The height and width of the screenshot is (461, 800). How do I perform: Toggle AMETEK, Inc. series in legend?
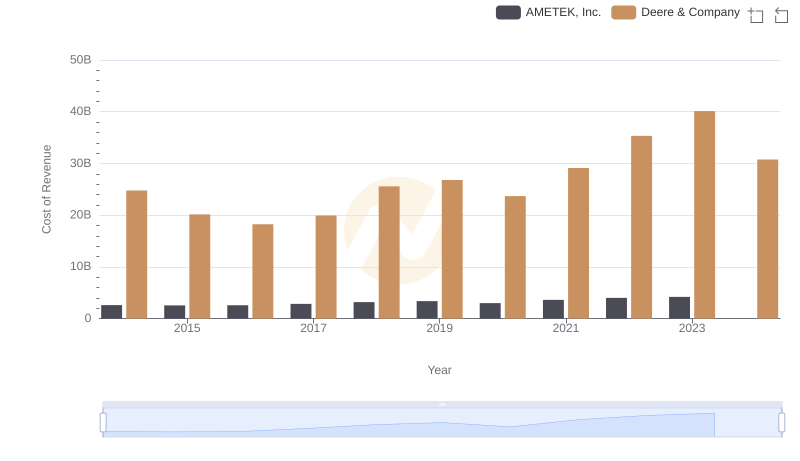pos(548,12)
